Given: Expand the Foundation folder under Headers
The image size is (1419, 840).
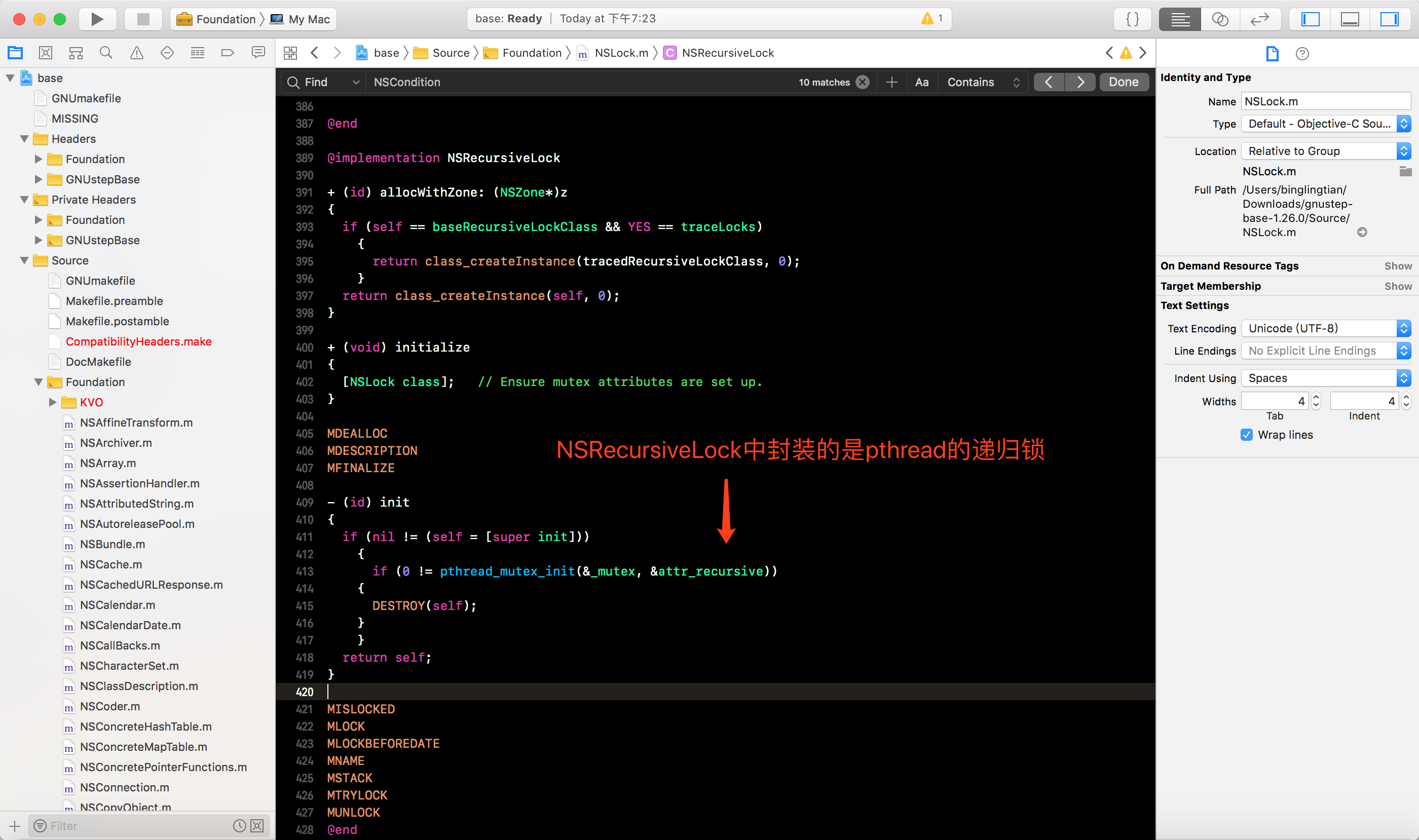Looking at the screenshot, I should coord(39,159).
